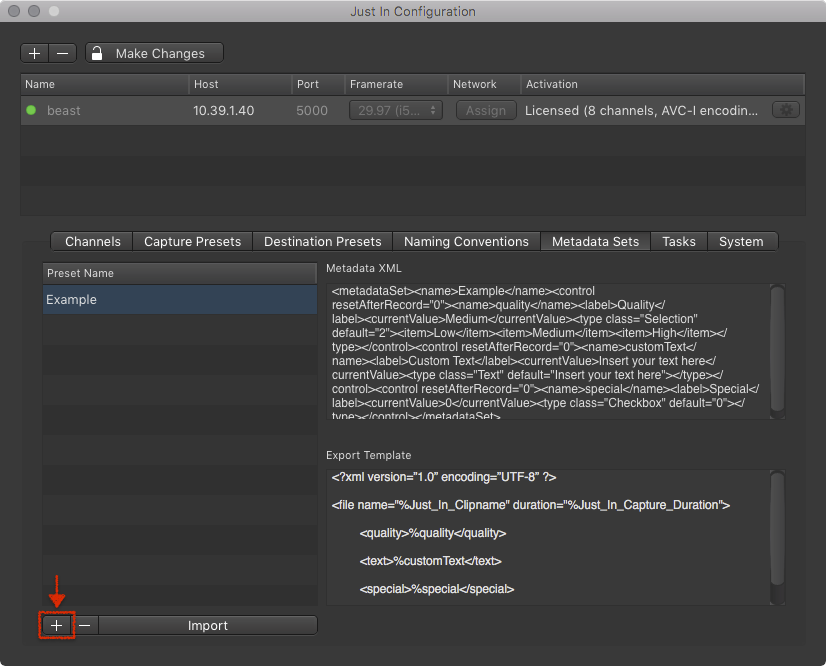826x666 pixels.
Task: Open the Framerate dropdown showing 29.97
Action: 396,111
